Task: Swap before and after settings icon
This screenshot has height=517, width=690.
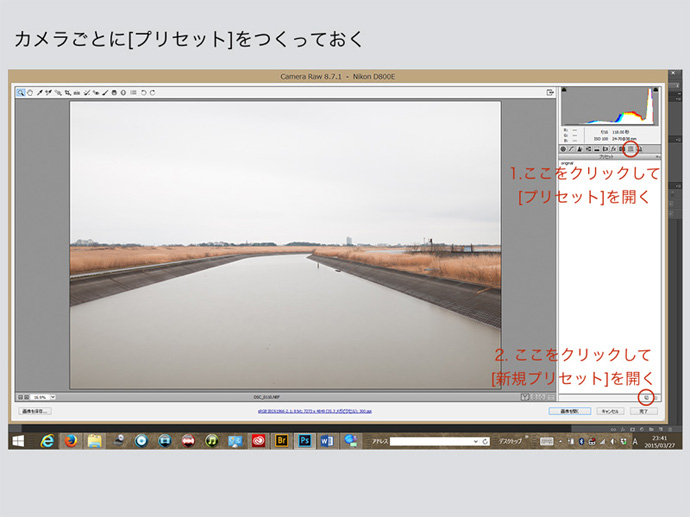Action: (x=534, y=397)
